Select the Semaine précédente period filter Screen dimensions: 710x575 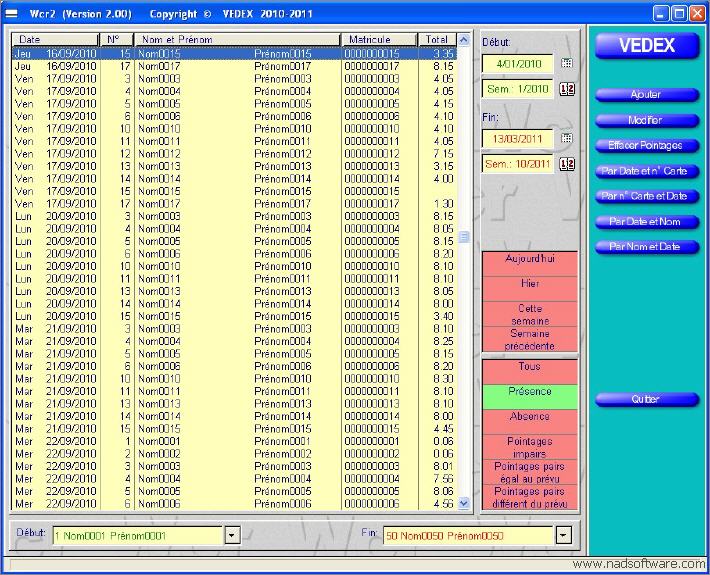(x=530, y=339)
